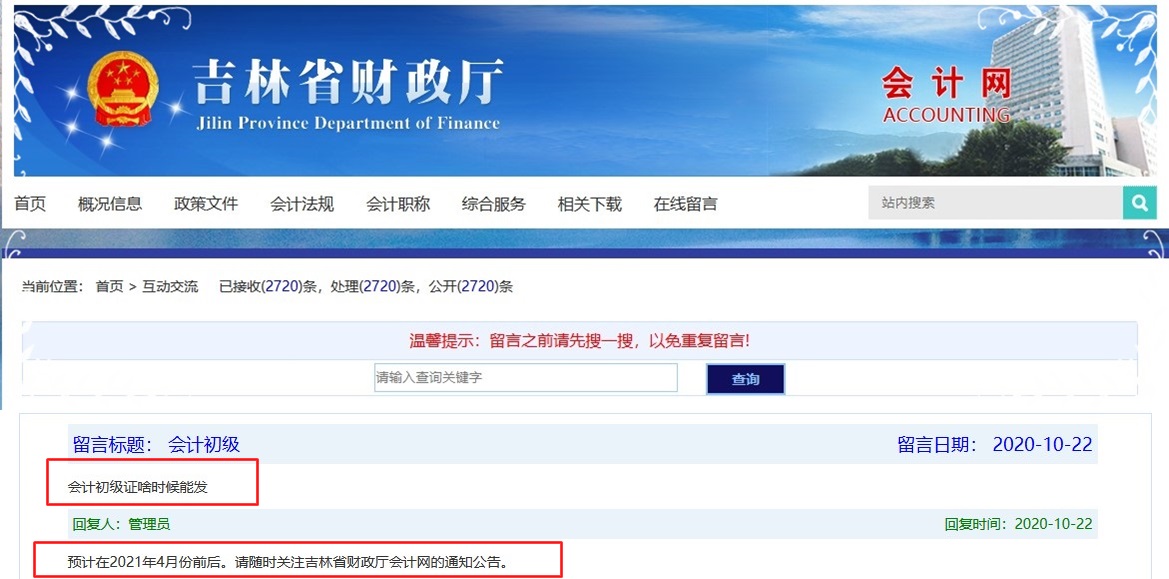
Task: Click the 会计网 ACCOUNTING banner logo
Action: click(x=946, y=97)
